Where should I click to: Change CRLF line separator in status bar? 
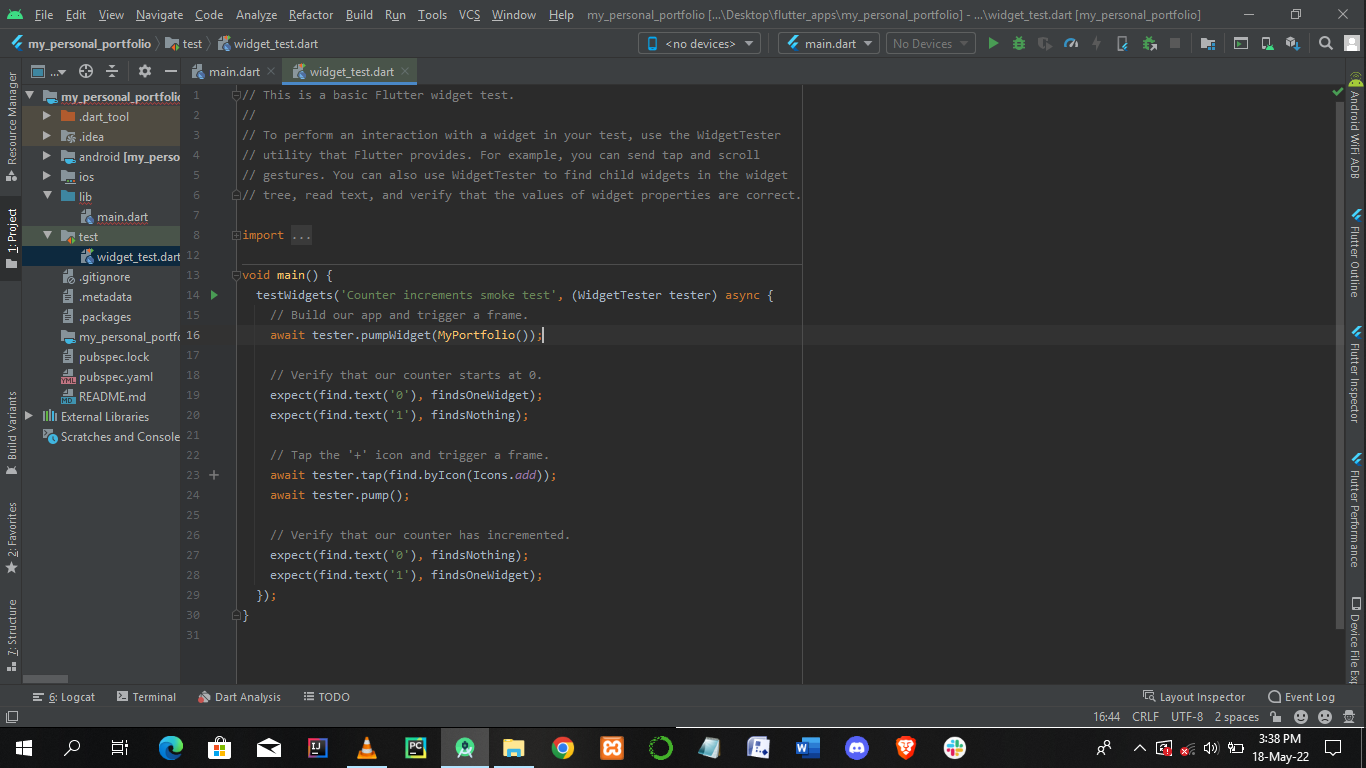pos(1145,717)
